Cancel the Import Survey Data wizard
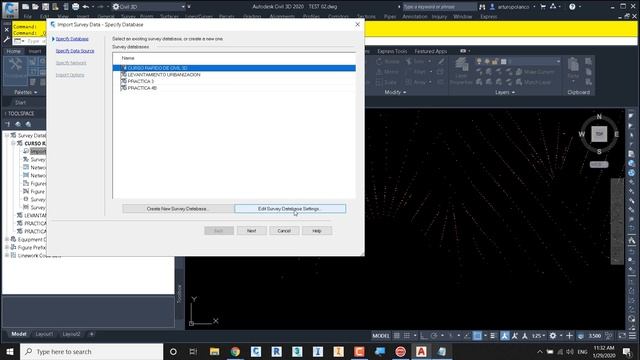The height and width of the screenshot is (360, 640). 284,231
